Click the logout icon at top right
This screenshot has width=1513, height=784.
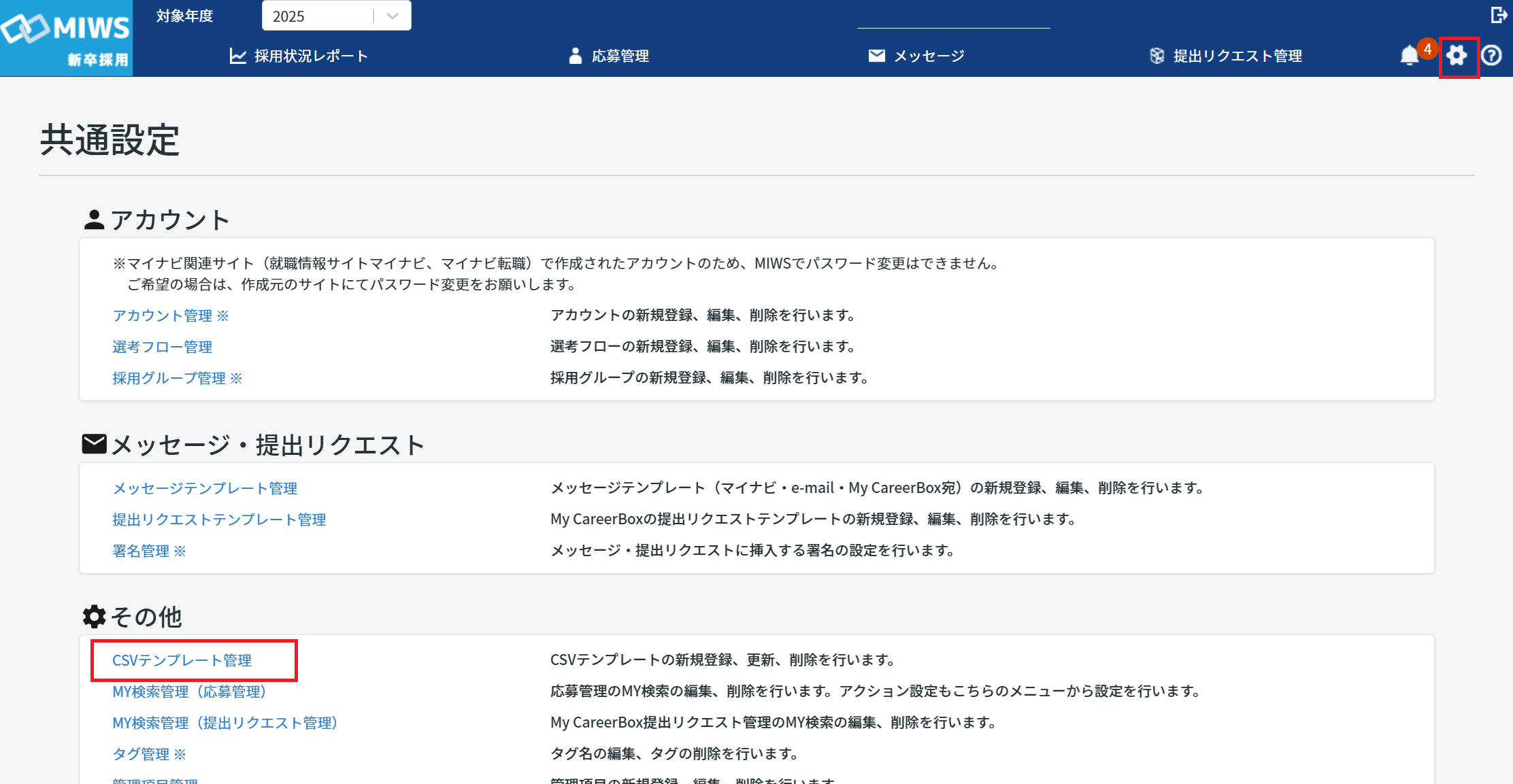(x=1497, y=15)
